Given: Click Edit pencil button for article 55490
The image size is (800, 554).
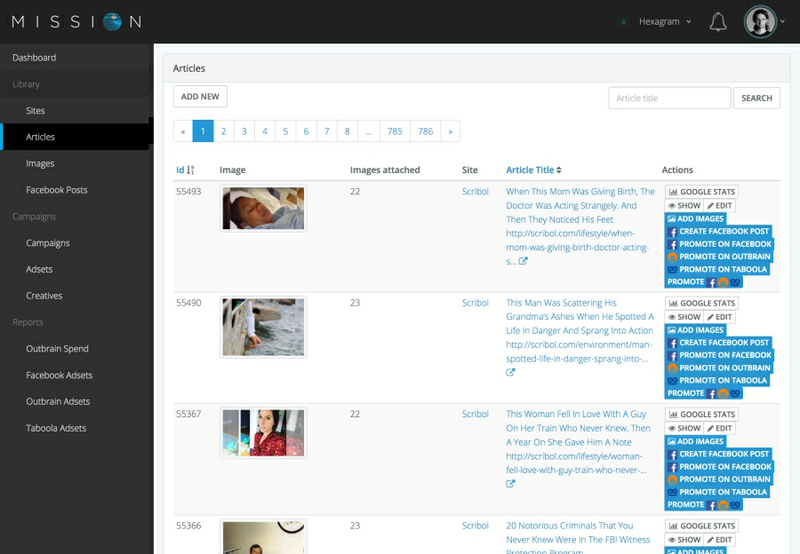Looking at the screenshot, I should [x=720, y=317].
